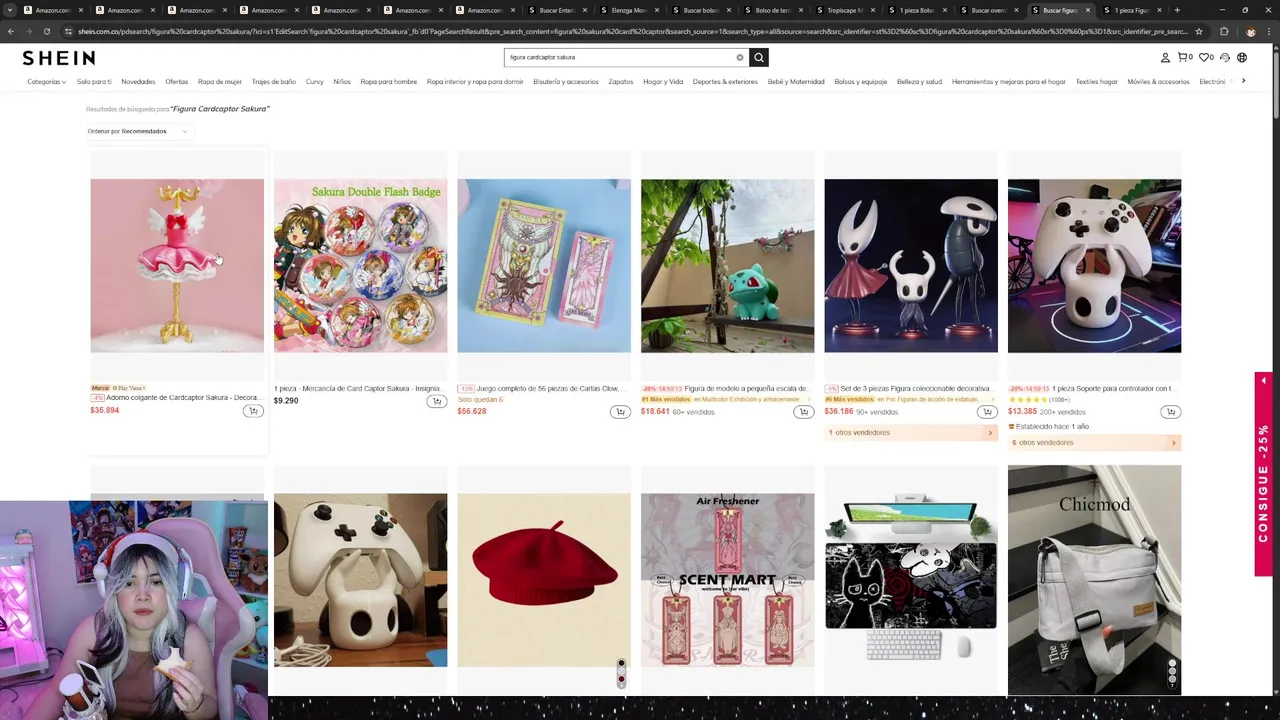The height and width of the screenshot is (720, 1280).
Task: Expand the '6 otros vendedores' row
Action: click(x=1094, y=443)
